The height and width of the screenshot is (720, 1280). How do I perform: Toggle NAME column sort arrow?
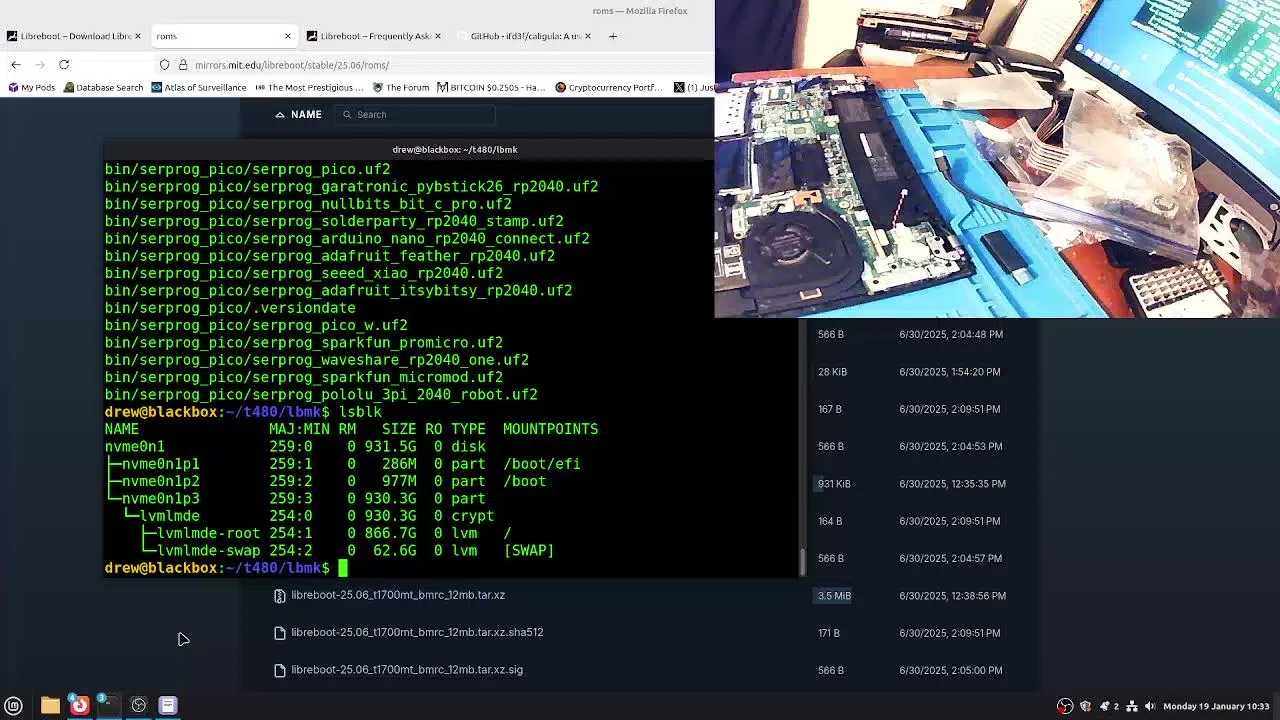click(281, 114)
